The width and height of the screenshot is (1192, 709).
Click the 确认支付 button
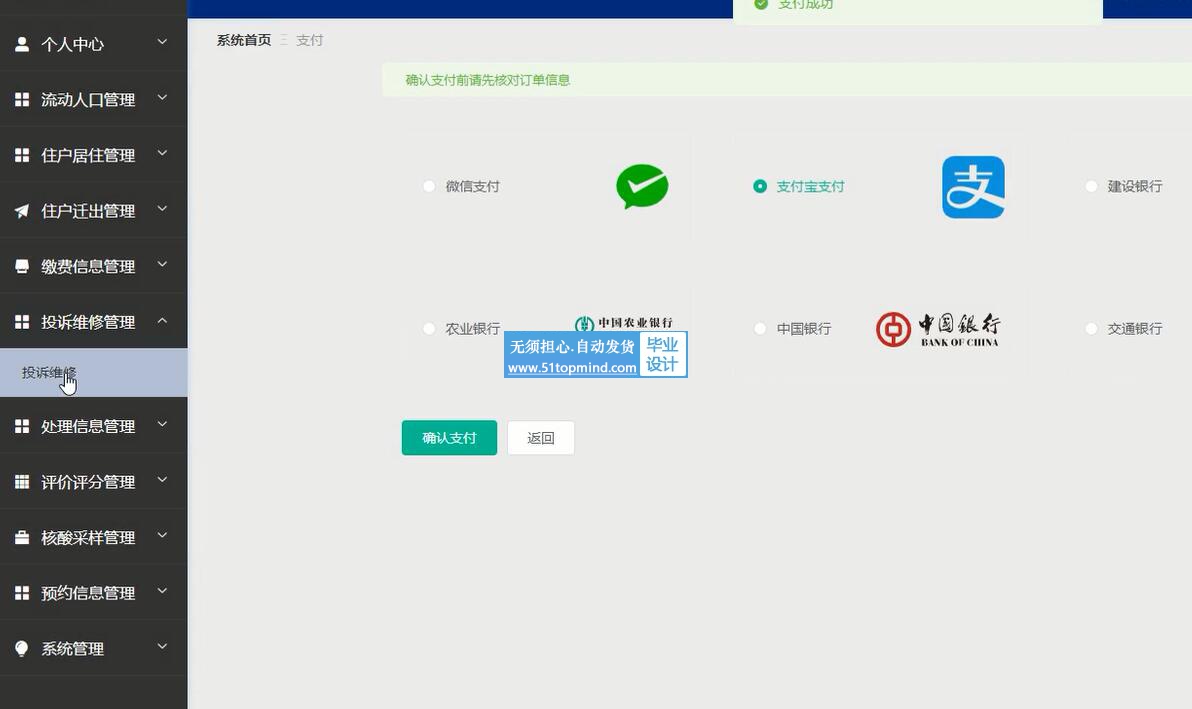449,438
